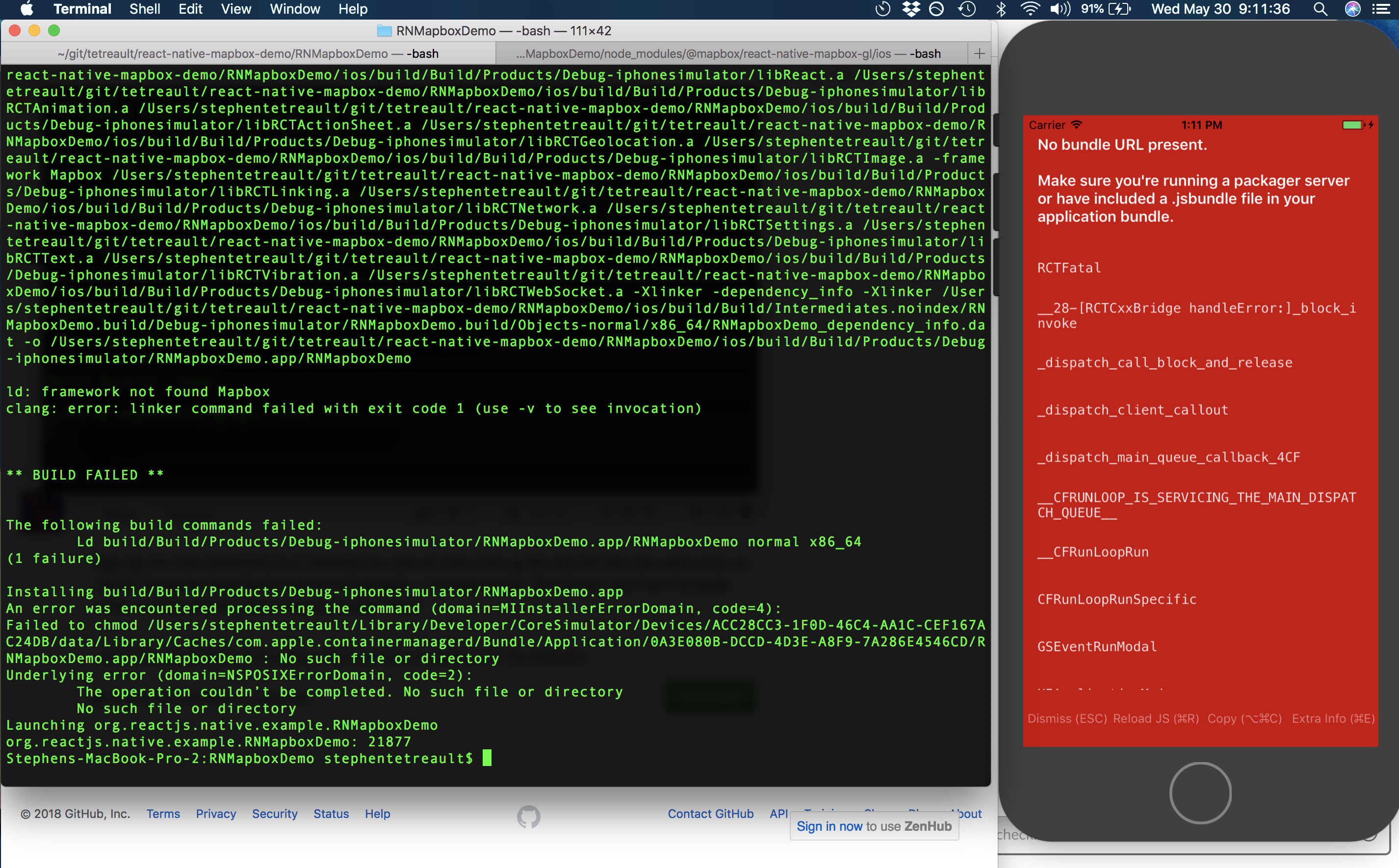The width and height of the screenshot is (1399, 868).
Task: Click the simulator Wi-Fi status icon
Action: (x=1076, y=125)
